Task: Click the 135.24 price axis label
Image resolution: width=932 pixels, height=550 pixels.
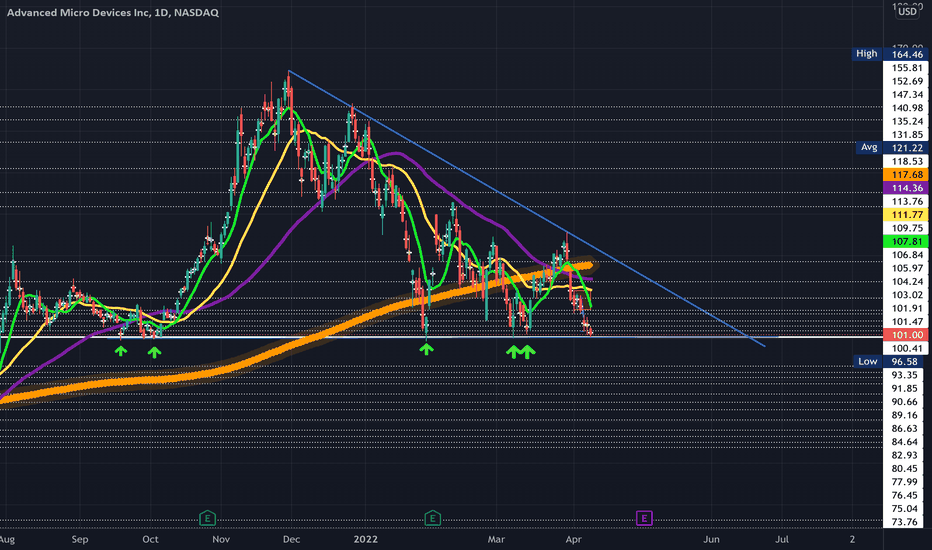Action: coord(907,121)
